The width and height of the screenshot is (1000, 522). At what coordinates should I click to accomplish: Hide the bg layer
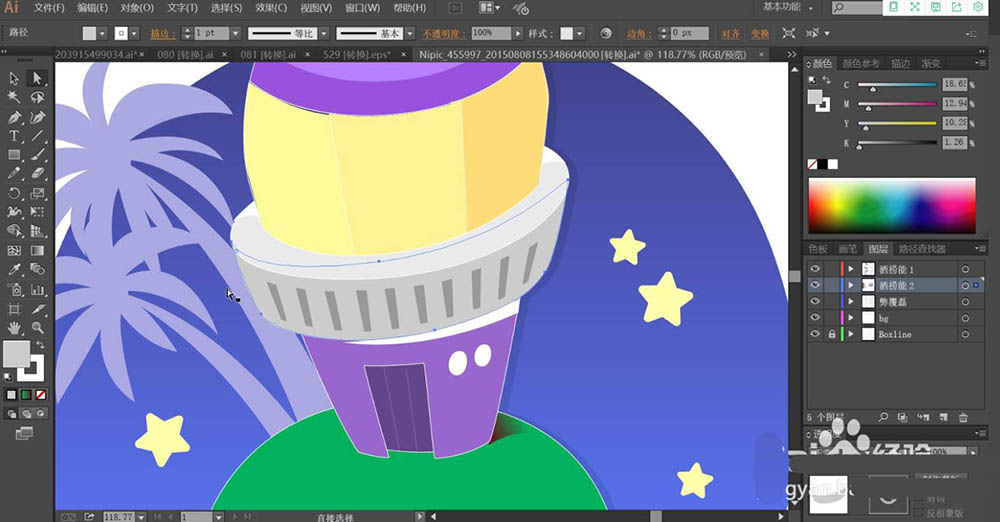click(x=815, y=318)
